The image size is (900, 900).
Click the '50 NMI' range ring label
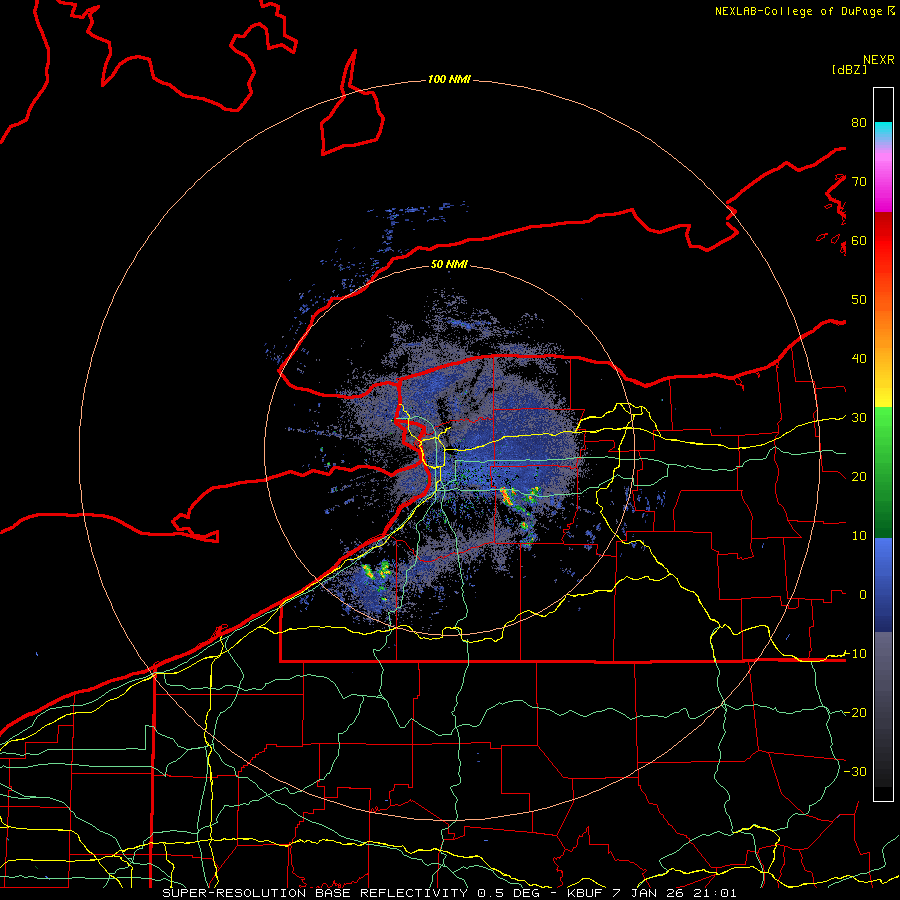pos(449,264)
